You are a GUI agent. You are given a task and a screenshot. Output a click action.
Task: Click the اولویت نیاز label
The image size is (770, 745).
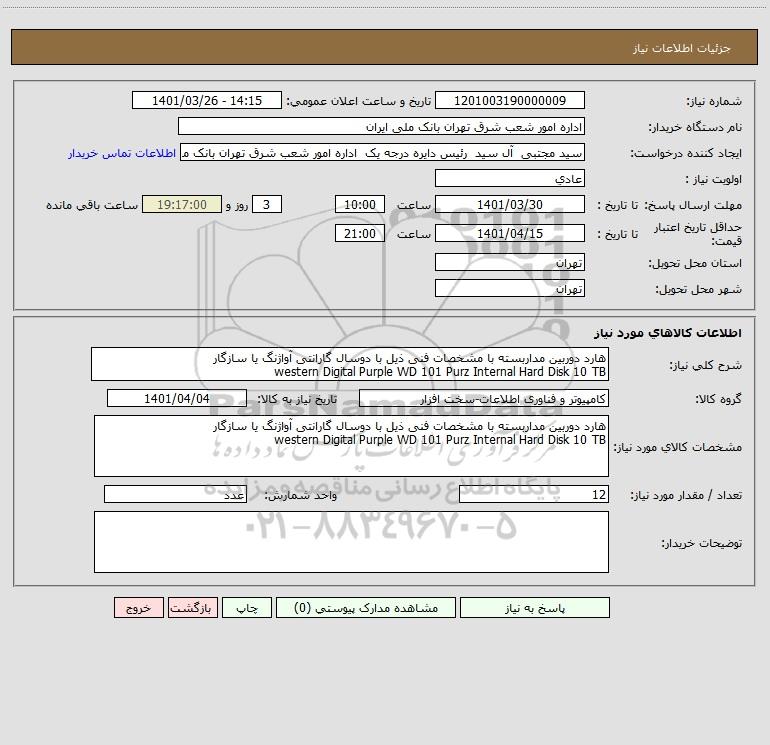714,179
